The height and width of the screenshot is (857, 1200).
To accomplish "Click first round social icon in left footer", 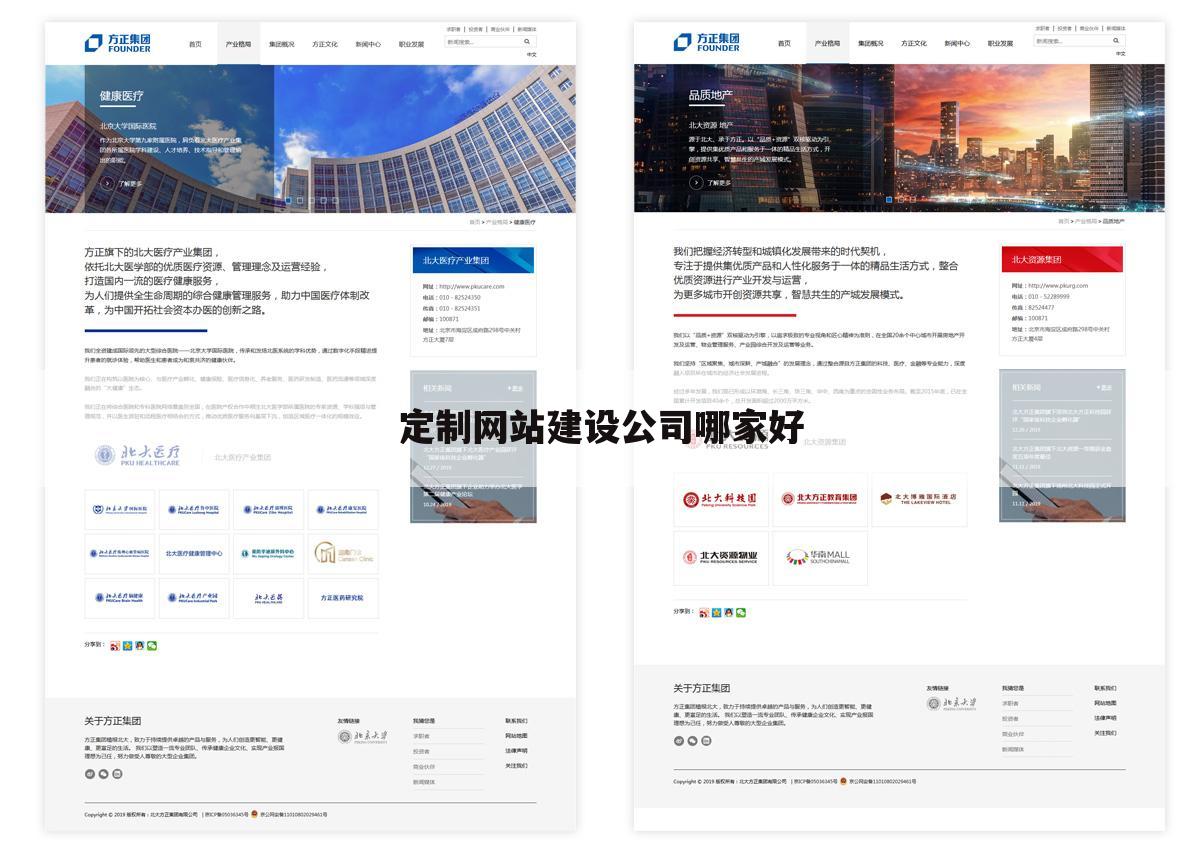I will 89,774.
